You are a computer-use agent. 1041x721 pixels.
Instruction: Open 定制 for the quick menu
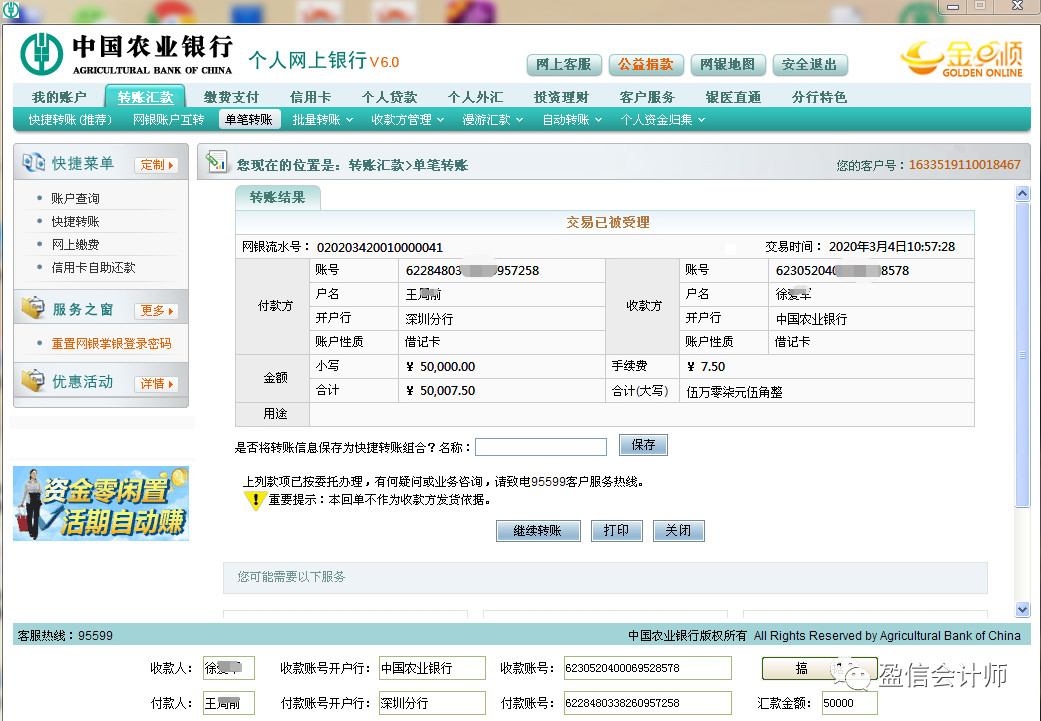(157, 165)
